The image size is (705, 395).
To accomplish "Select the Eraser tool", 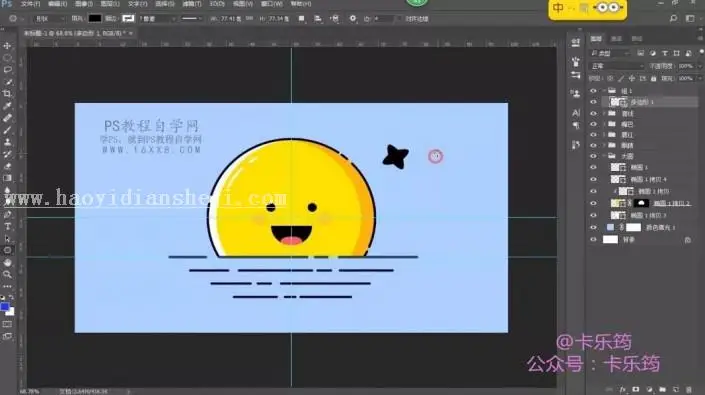I will coord(7,166).
